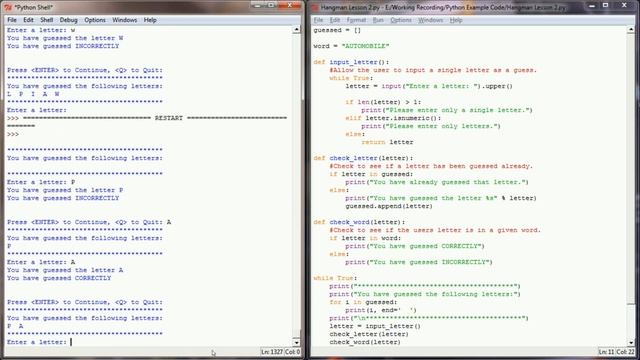
Task: Click the 'guessed = []' code line
Action: coord(337,30)
